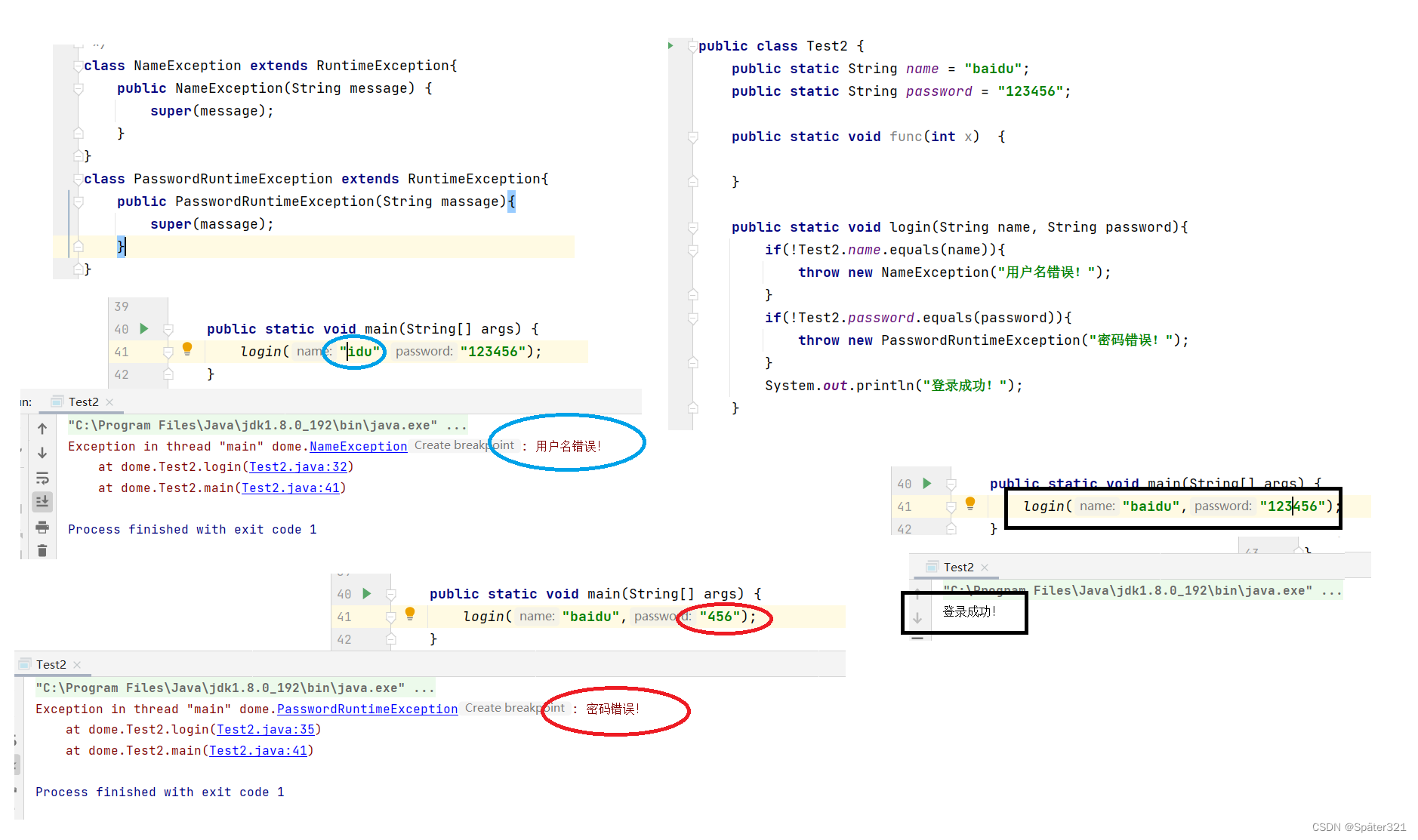Click the down-arrow icon in NameException console toolbar
Screen dimensions: 1418x840
42,453
